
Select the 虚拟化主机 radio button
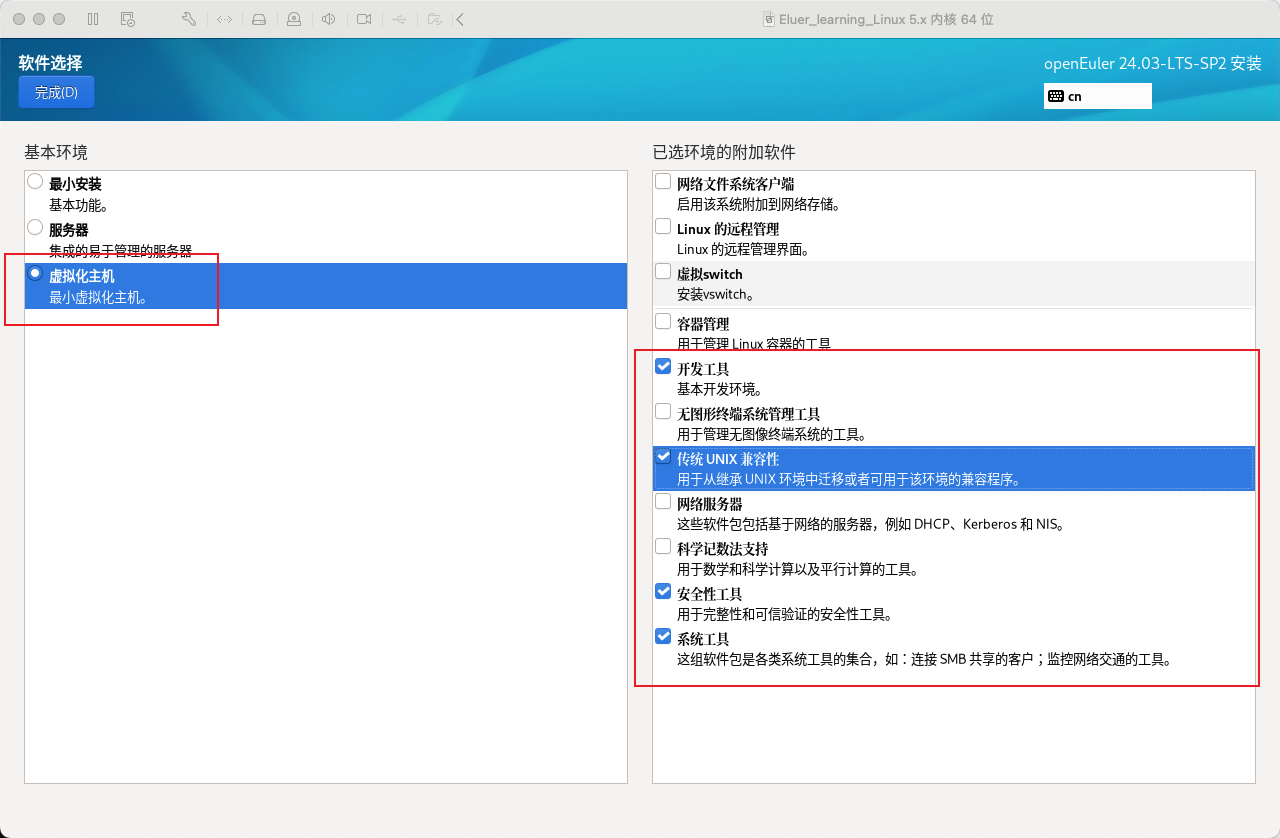point(35,273)
